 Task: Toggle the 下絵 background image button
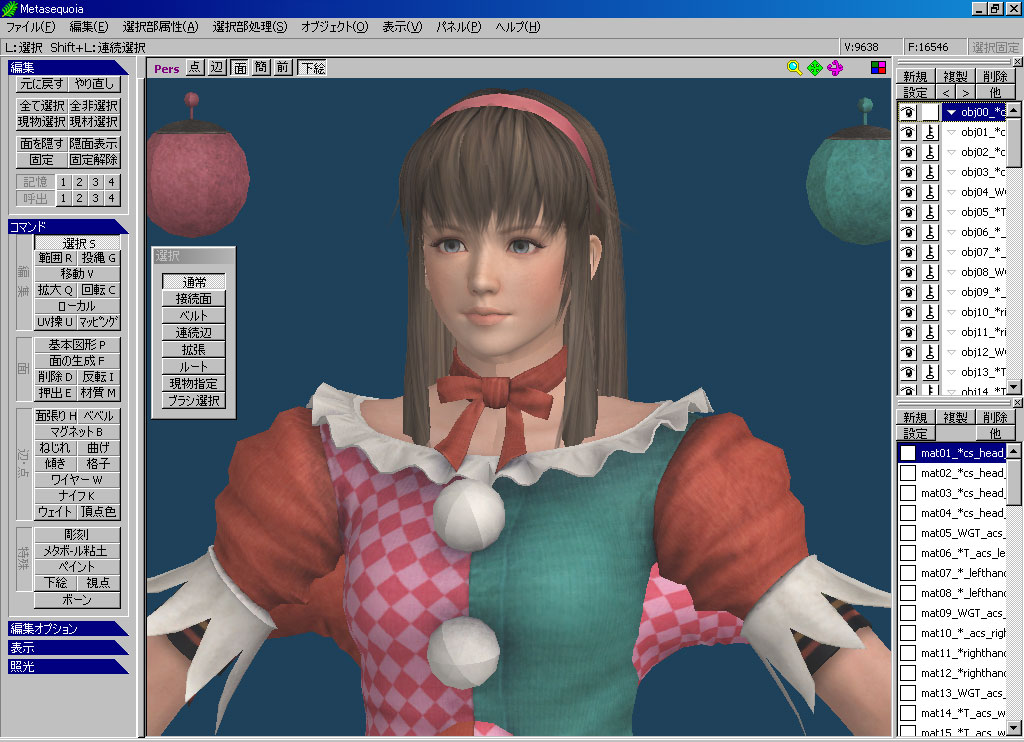pos(313,67)
